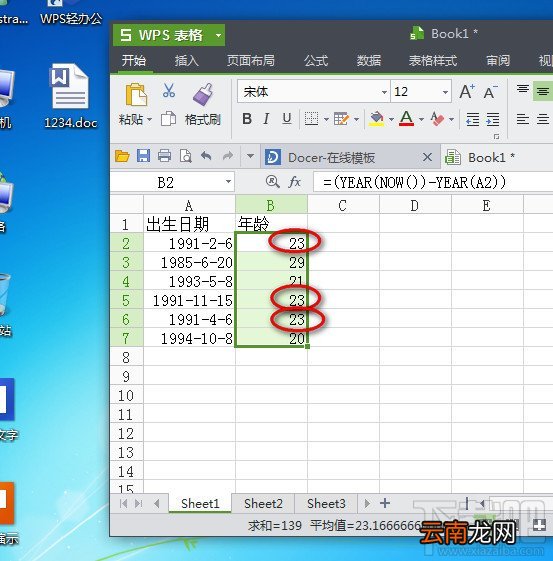Image resolution: width=553 pixels, height=561 pixels.
Task: Switch to the 开始 ribbon tab
Action: [x=134, y=60]
